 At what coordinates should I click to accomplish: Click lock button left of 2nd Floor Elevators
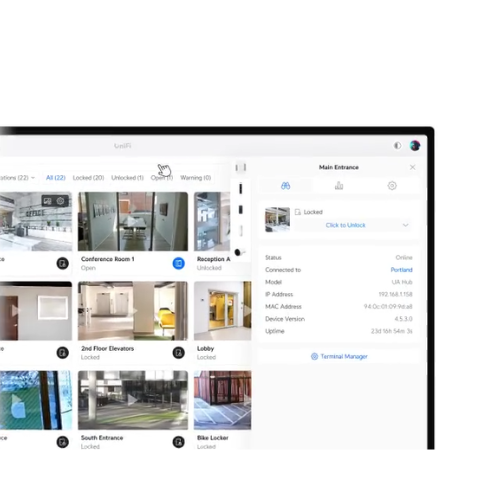62,353
